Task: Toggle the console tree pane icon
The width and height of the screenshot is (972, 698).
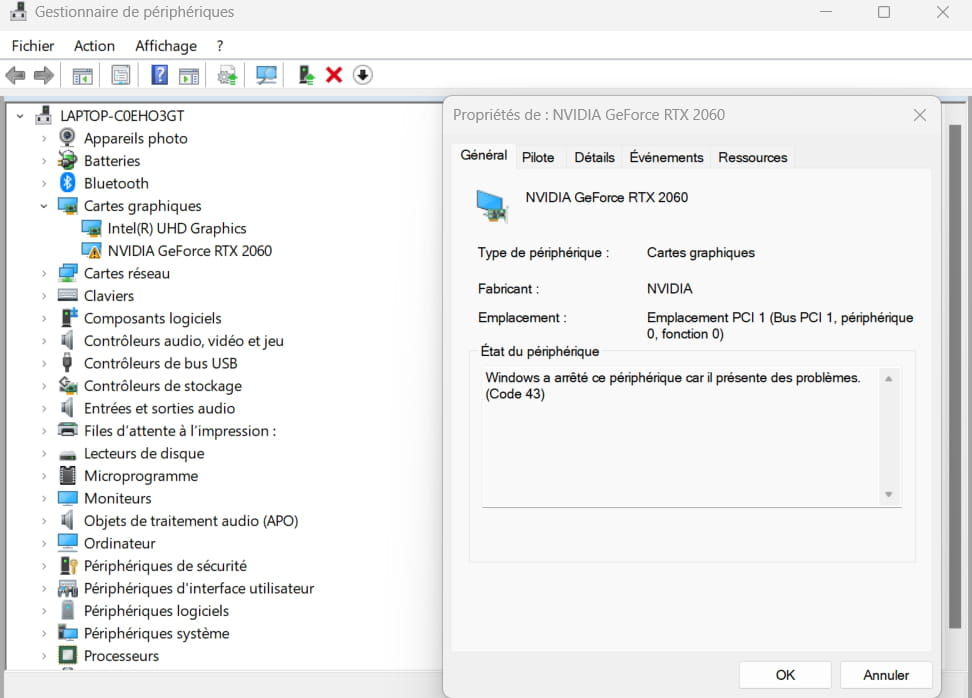Action: (82, 76)
